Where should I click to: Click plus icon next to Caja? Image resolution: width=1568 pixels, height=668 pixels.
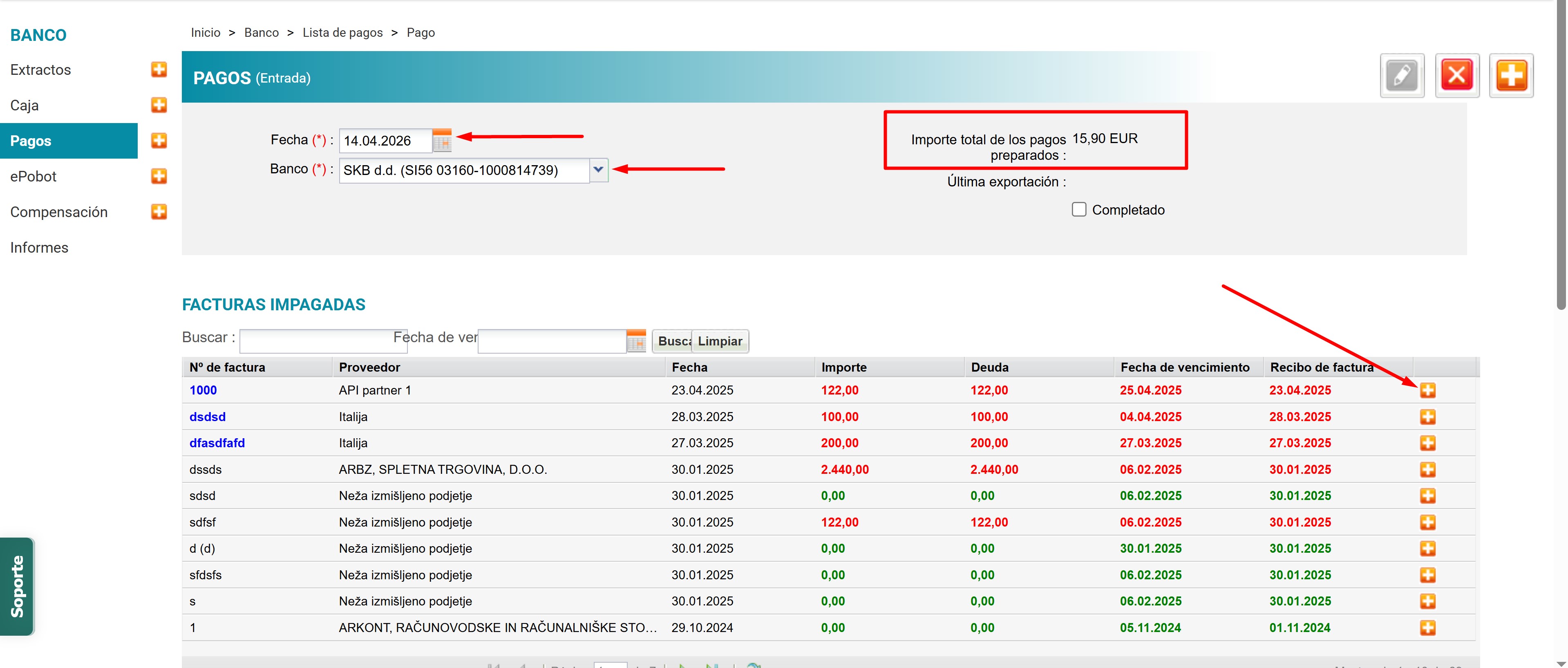click(x=159, y=105)
